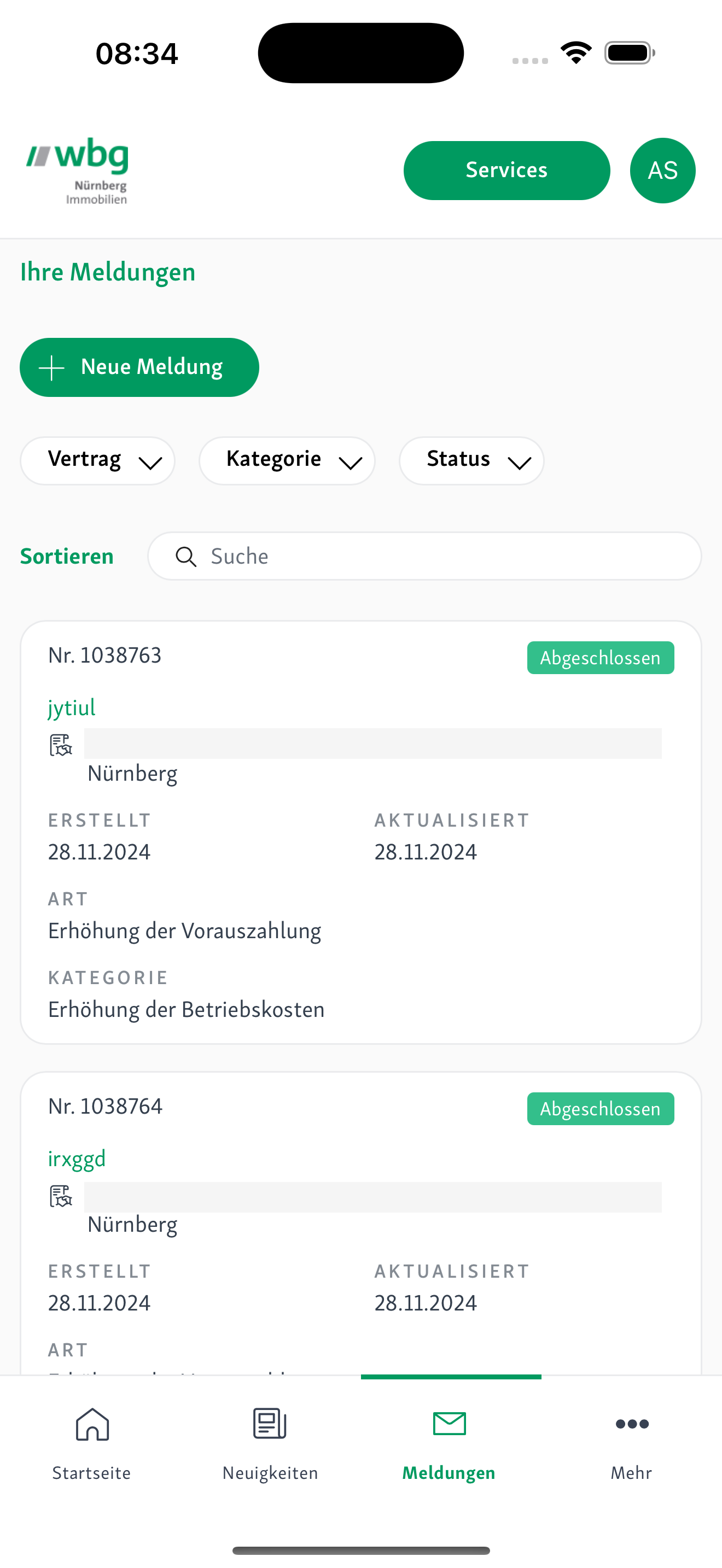
Task: Open the Neuigkeiten news icon
Action: point(270,1424)
